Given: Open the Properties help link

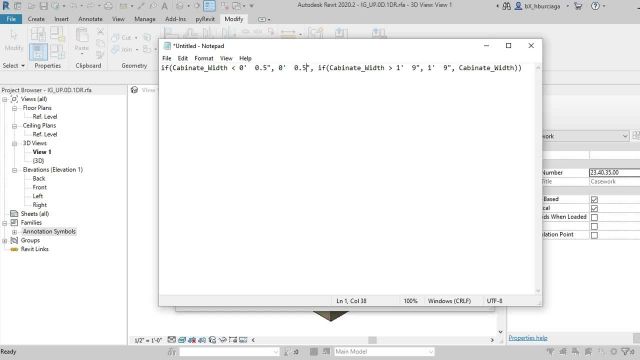Looking at the screenshot, I should coord(528,338).
